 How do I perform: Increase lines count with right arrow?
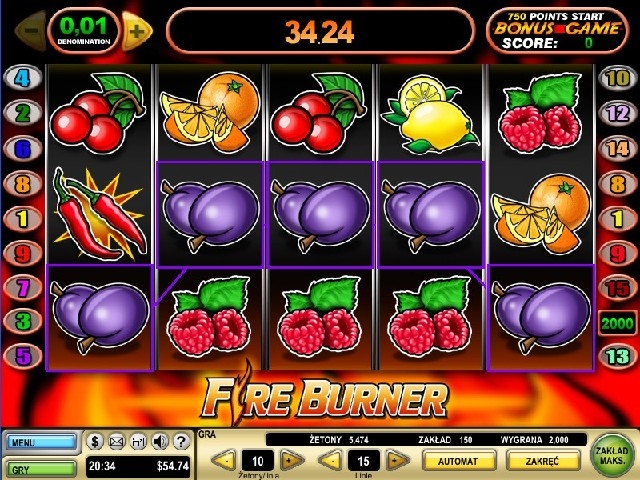397,461
